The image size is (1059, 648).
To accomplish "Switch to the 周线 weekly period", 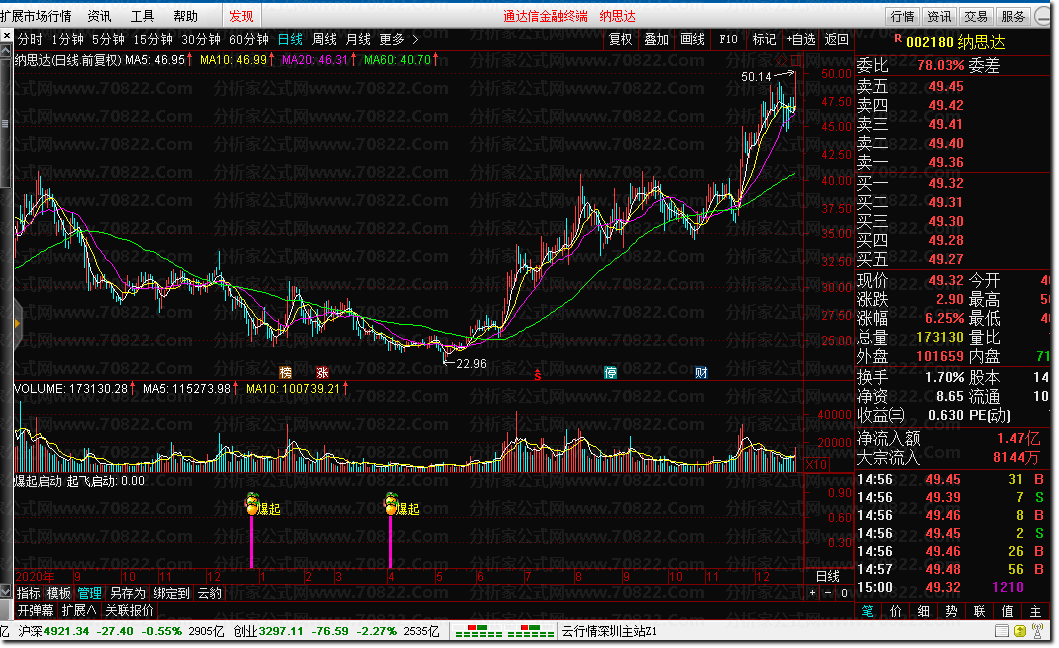I will tap(324, 40).
